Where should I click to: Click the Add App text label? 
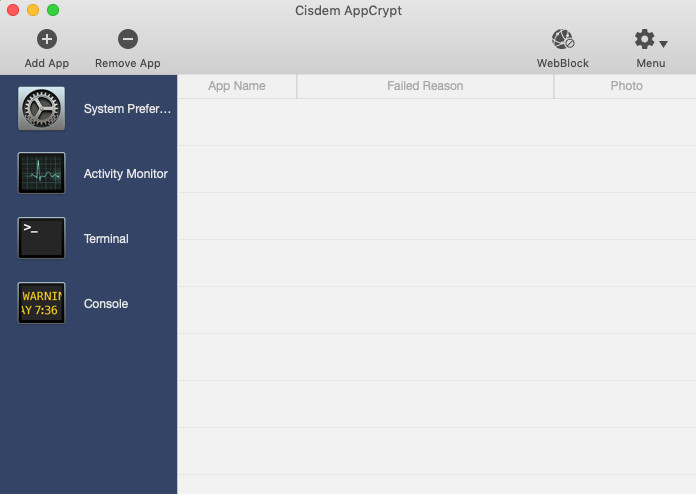[x=47, y=63]
